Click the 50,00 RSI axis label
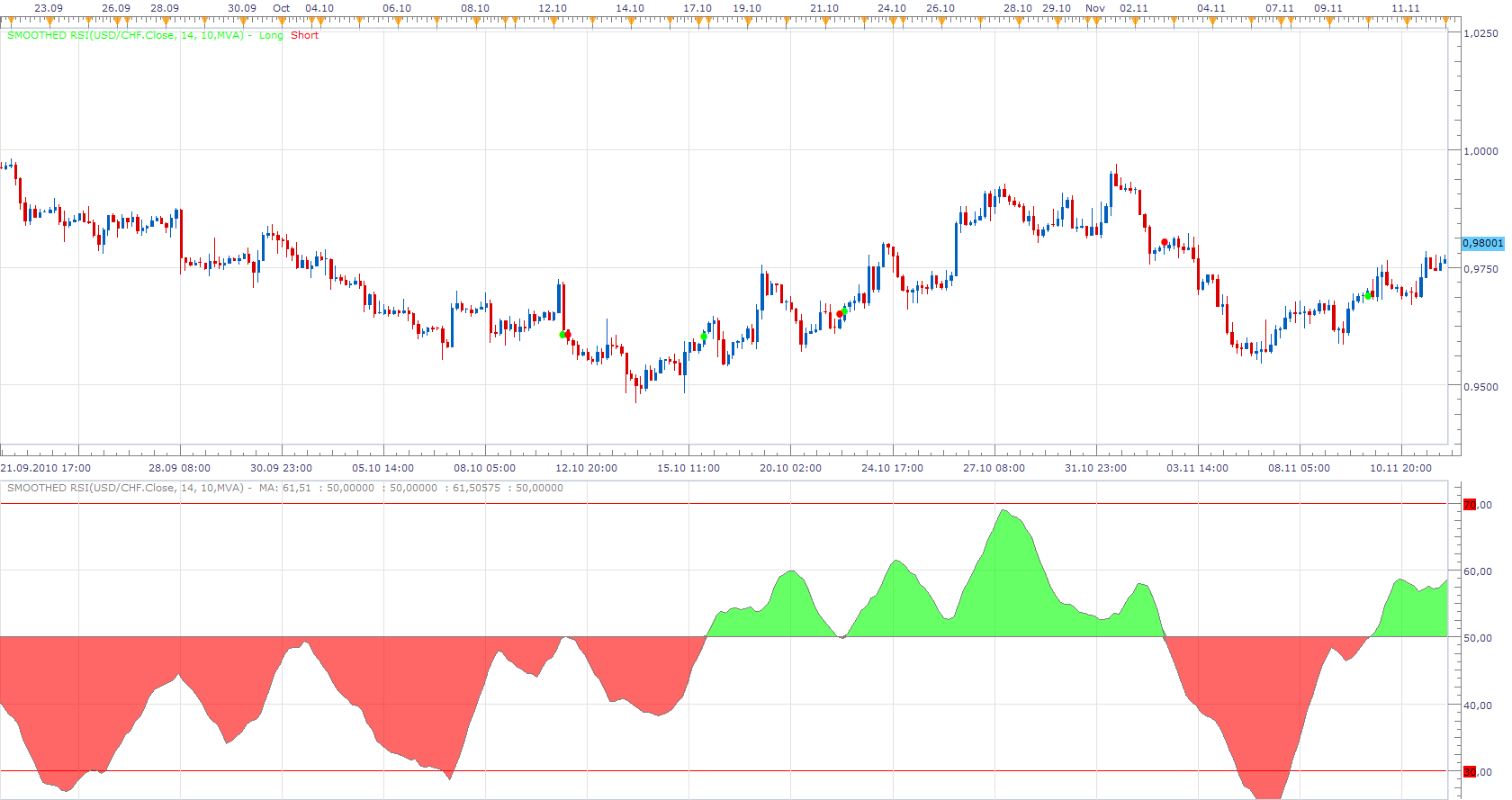Image resolution: width=1512 pixels, height=800 pixels. (1478, 638)
